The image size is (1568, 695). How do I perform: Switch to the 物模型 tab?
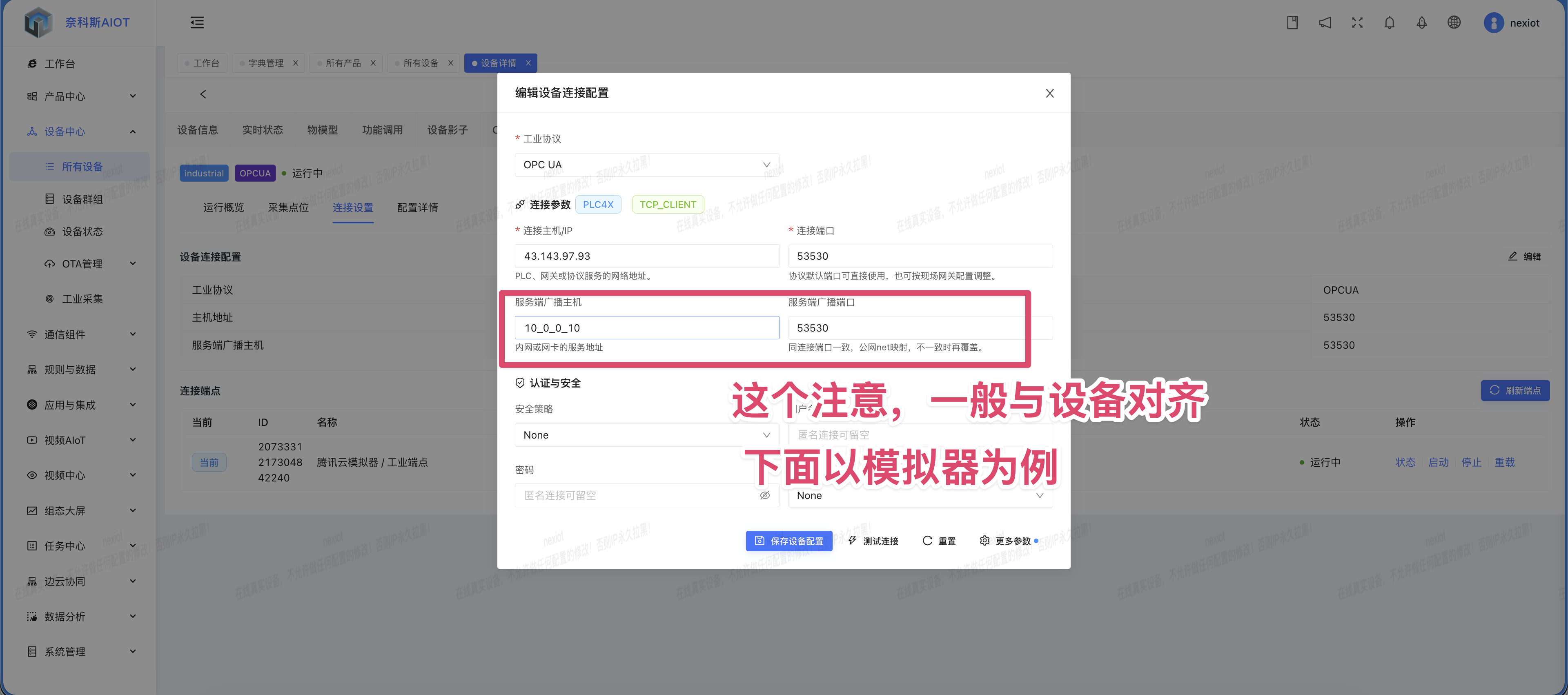[x=322, y=129]
